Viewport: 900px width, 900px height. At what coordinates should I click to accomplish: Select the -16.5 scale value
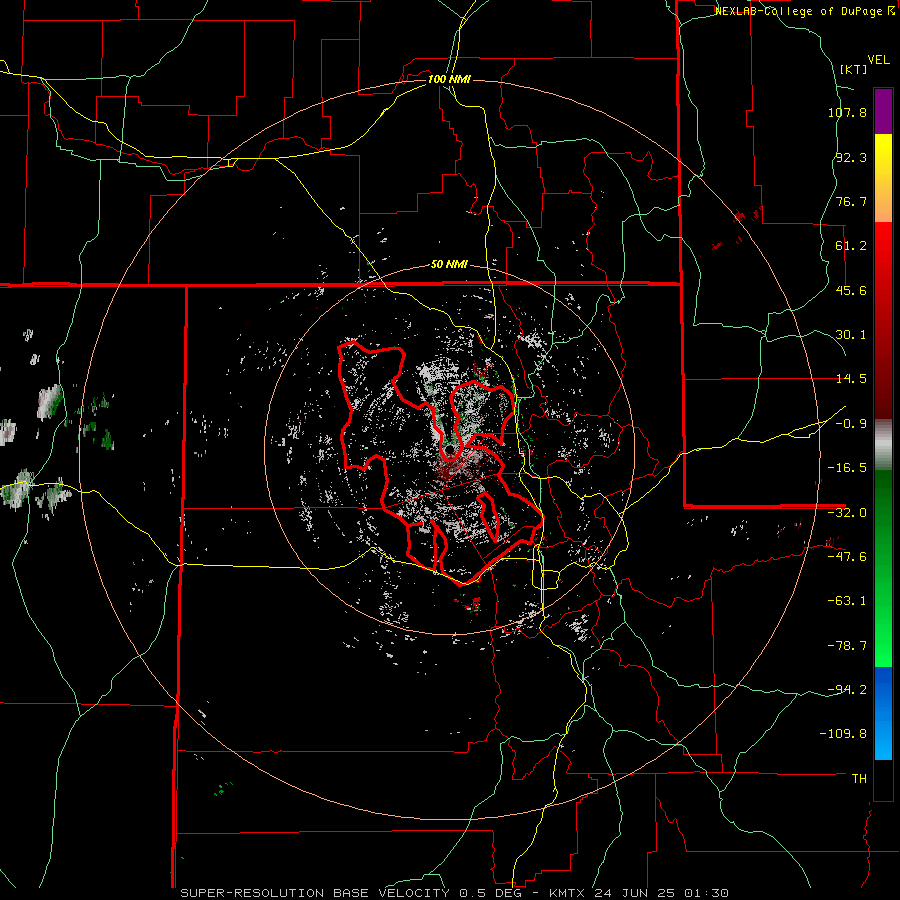point(847,468)
